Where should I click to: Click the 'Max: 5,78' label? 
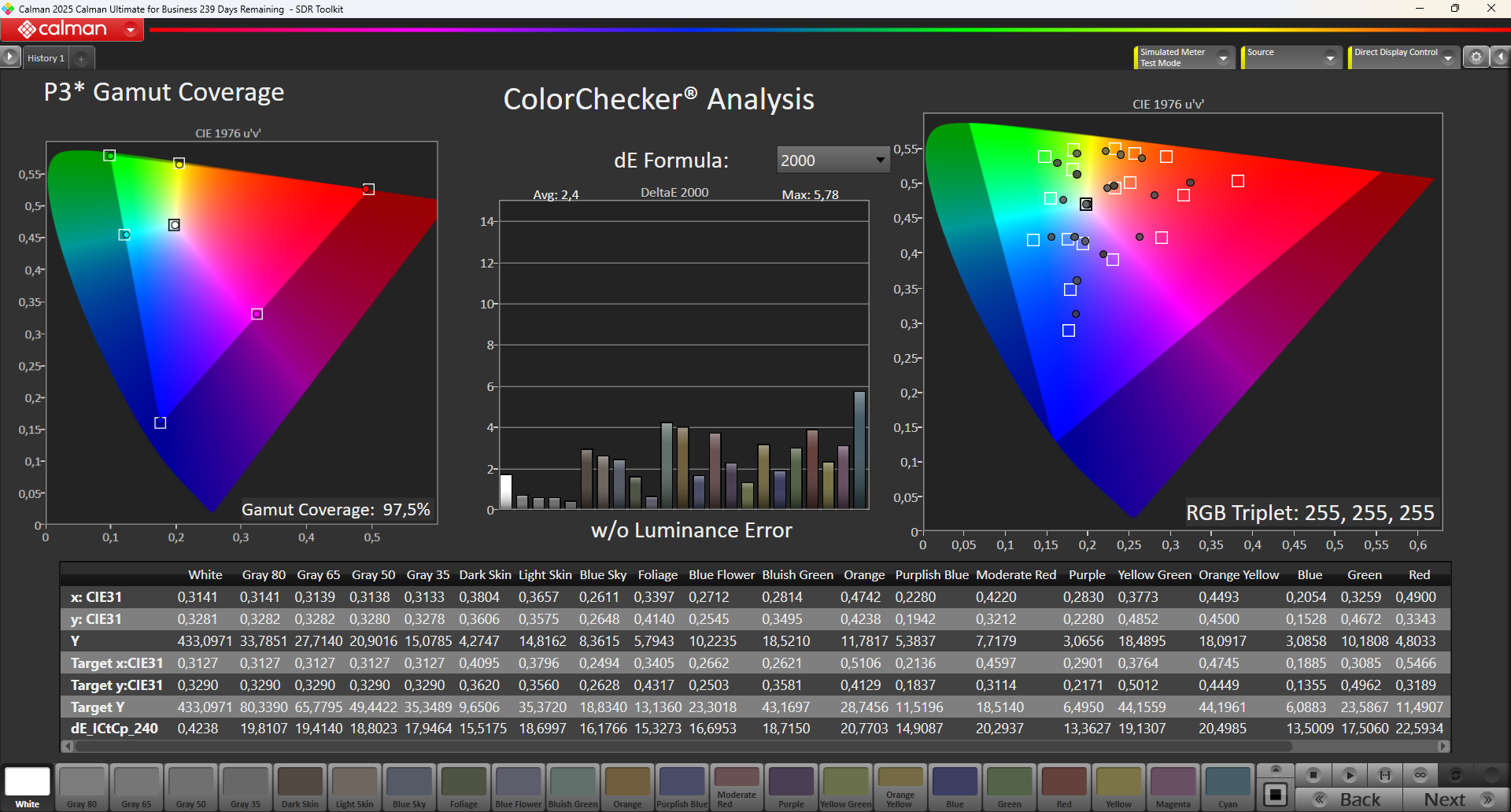tap(810, 194)
